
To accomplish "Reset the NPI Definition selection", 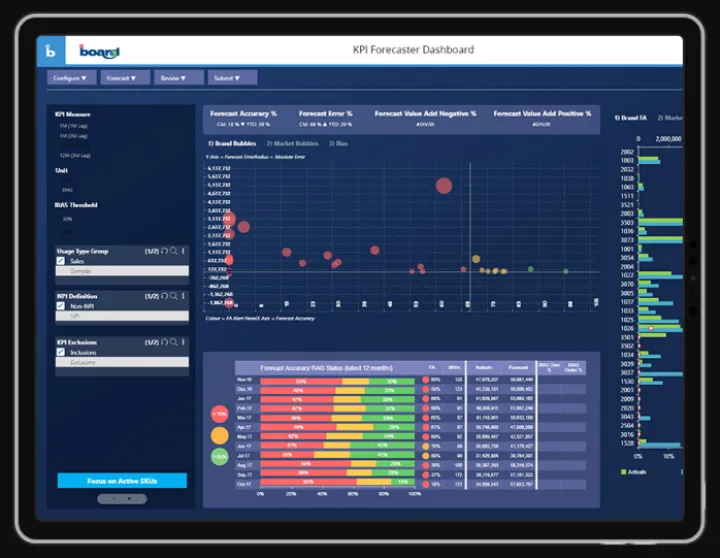I will tap(164, 296).
